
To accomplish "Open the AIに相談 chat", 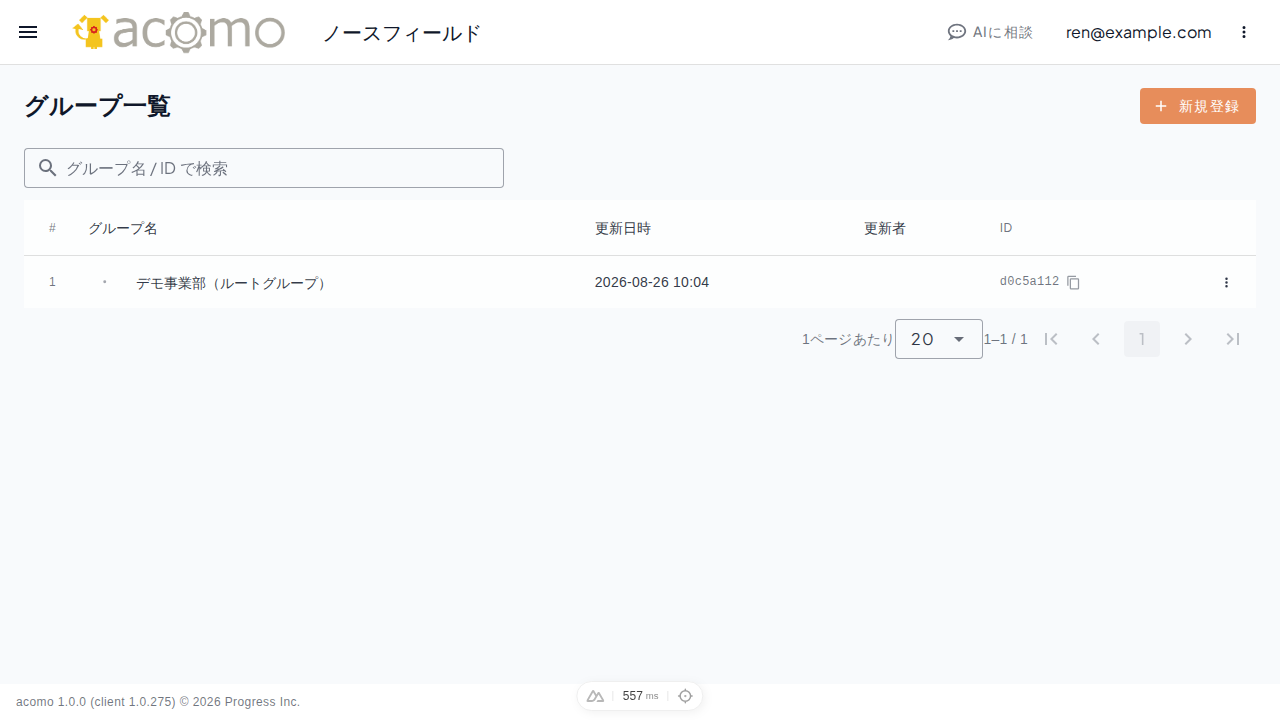I will coord(990,32).
